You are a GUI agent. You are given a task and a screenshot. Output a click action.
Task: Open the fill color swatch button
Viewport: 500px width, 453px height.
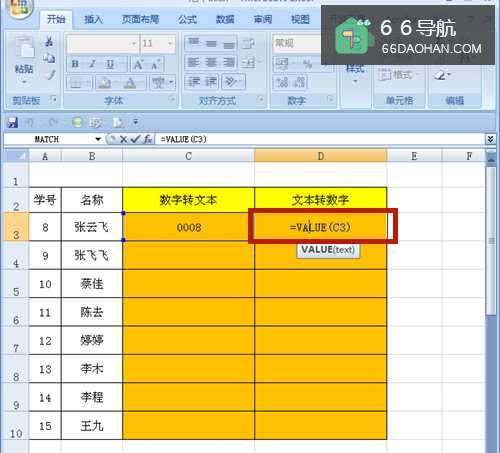(104, 82)
